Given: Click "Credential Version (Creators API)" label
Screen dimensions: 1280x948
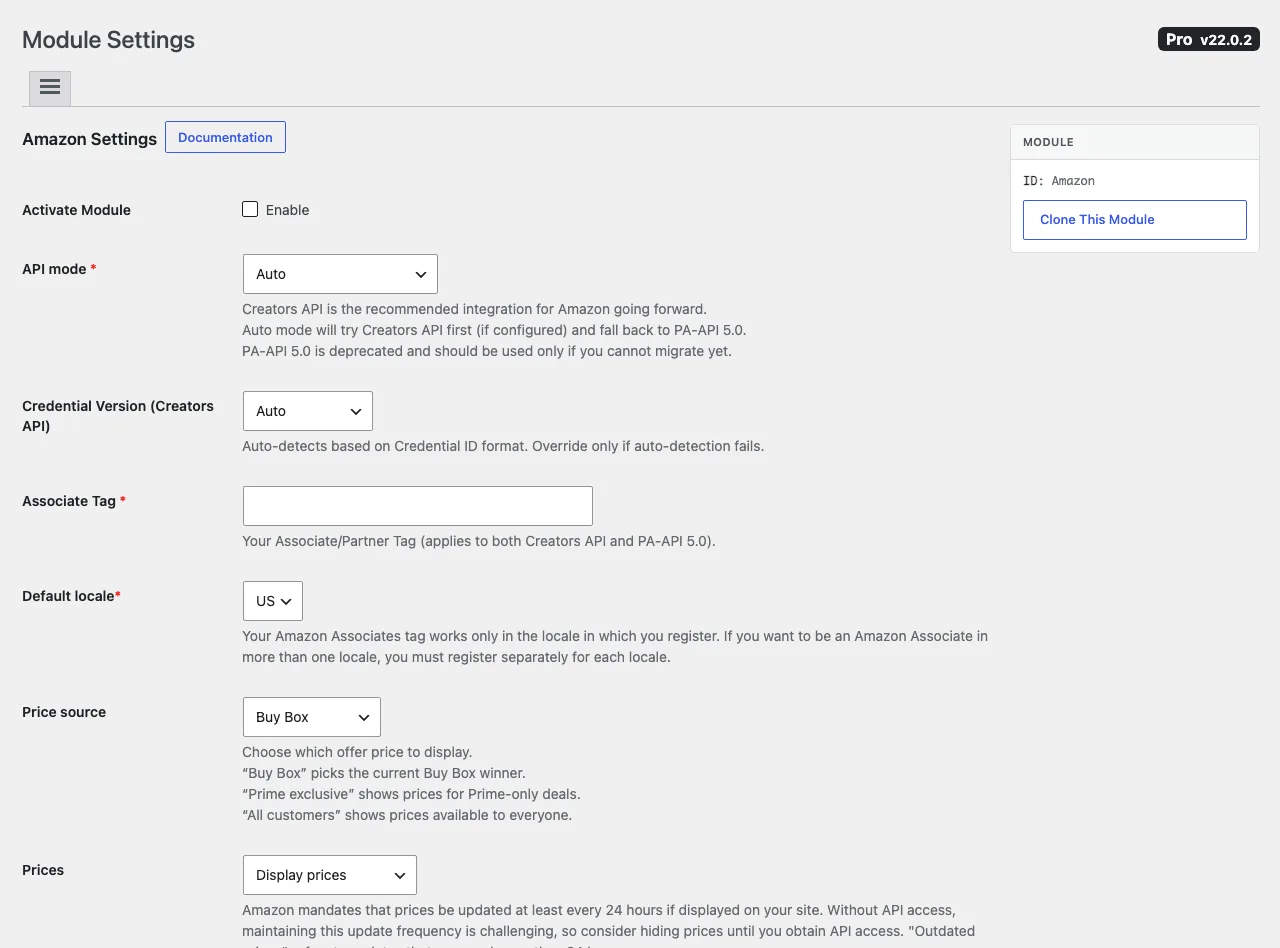Looking at the screenshot, I should [x=118, y=416].
